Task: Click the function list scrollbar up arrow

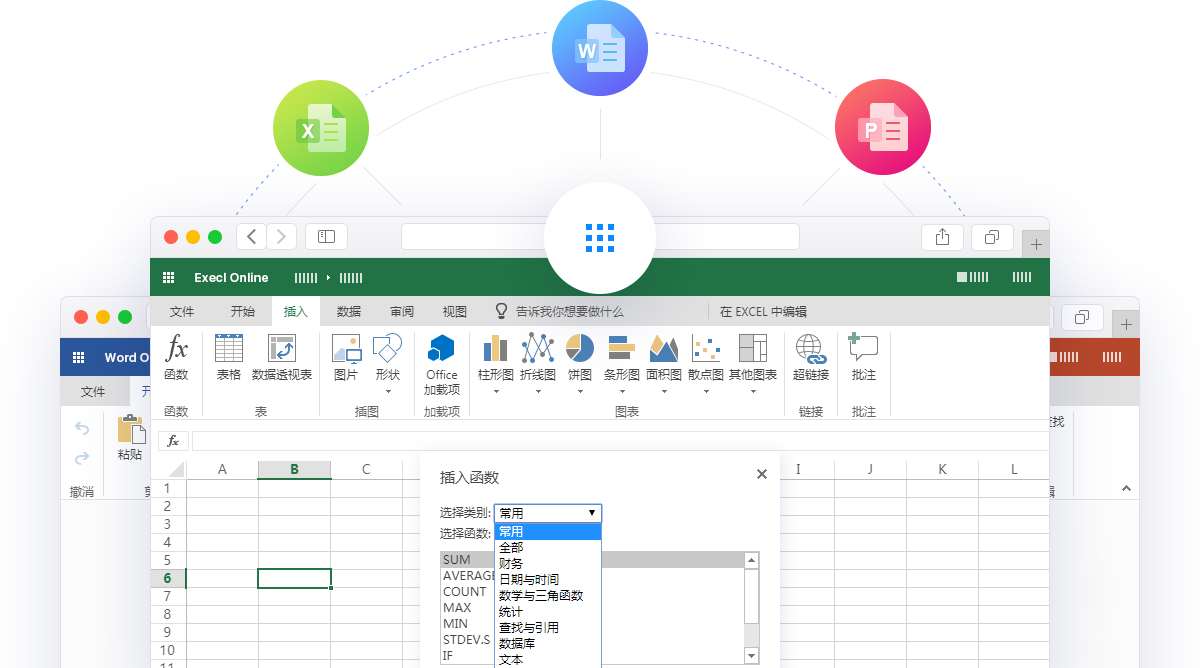Action: pos(752,560)
